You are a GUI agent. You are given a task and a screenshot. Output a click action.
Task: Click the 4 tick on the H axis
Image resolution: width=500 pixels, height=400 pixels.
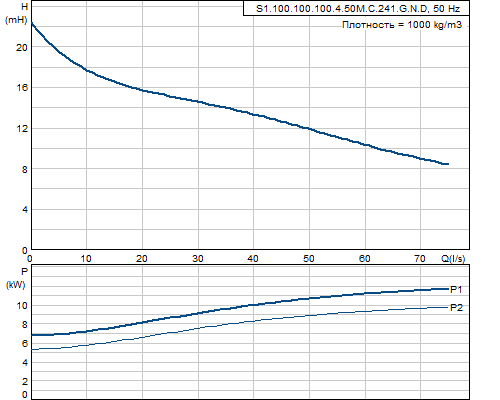click(25, 210)
